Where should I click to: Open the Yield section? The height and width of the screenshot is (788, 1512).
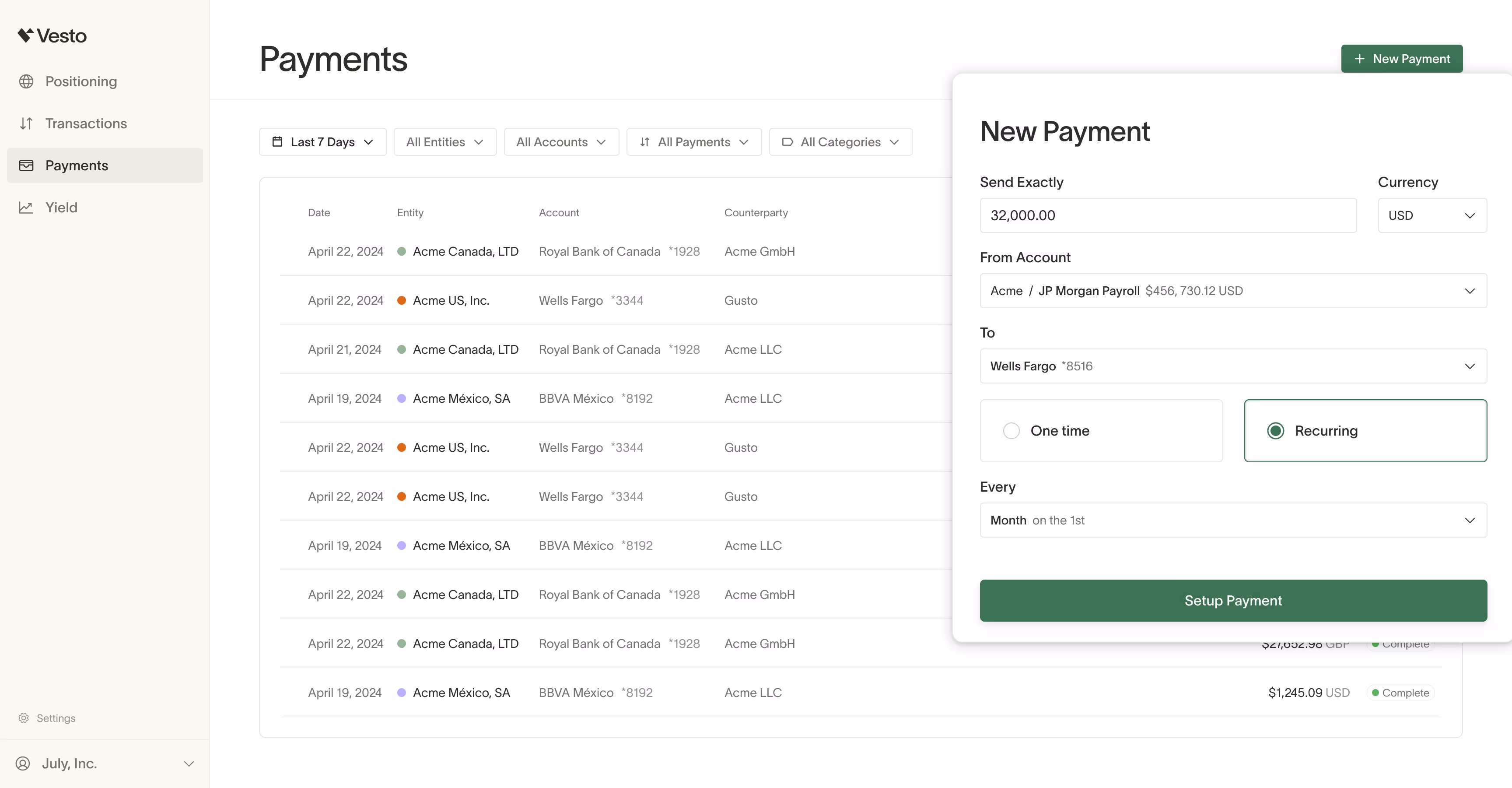105,207
